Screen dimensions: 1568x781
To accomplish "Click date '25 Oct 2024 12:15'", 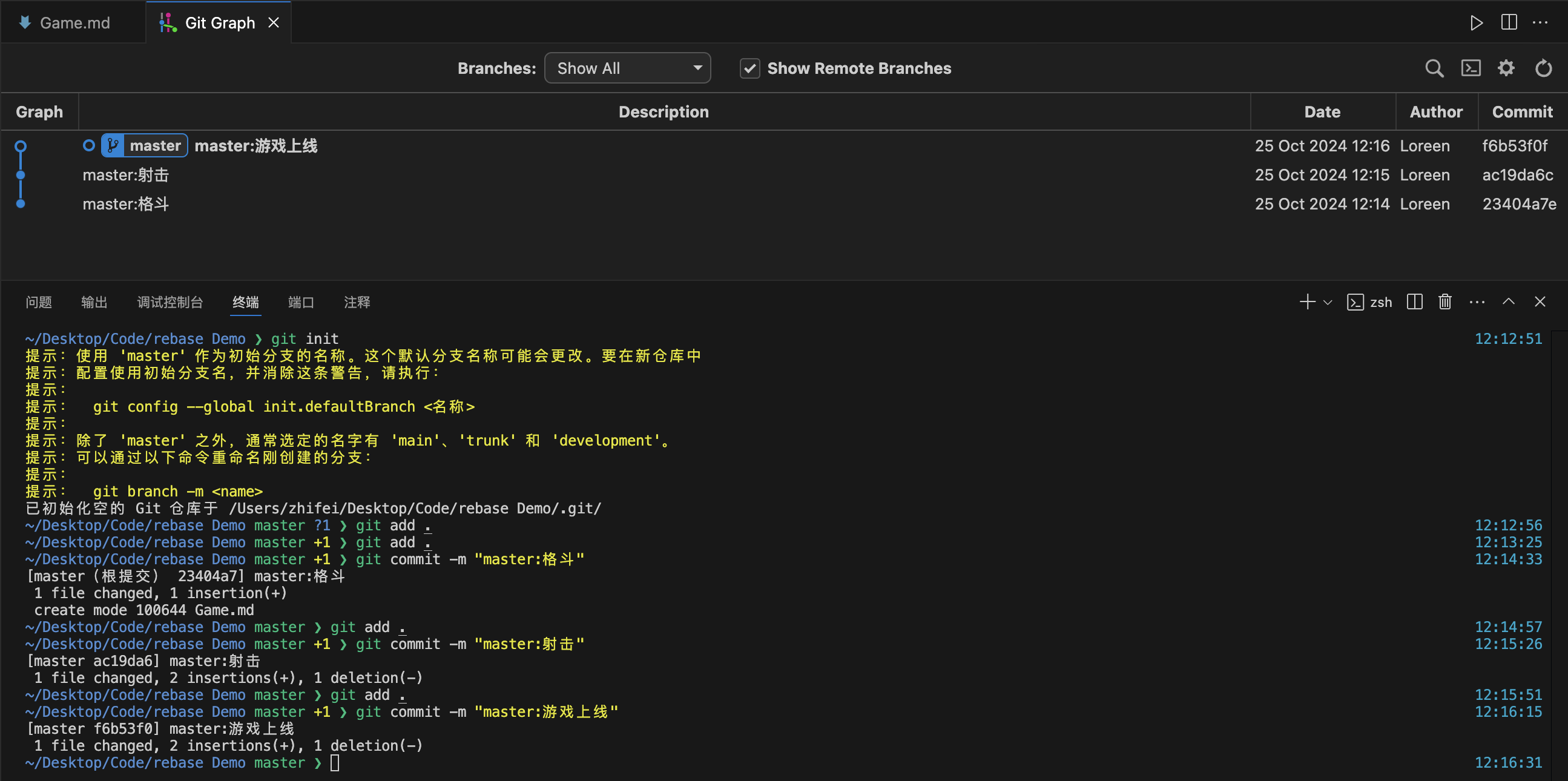I will pyautogui.click(x=1322, y=176).
